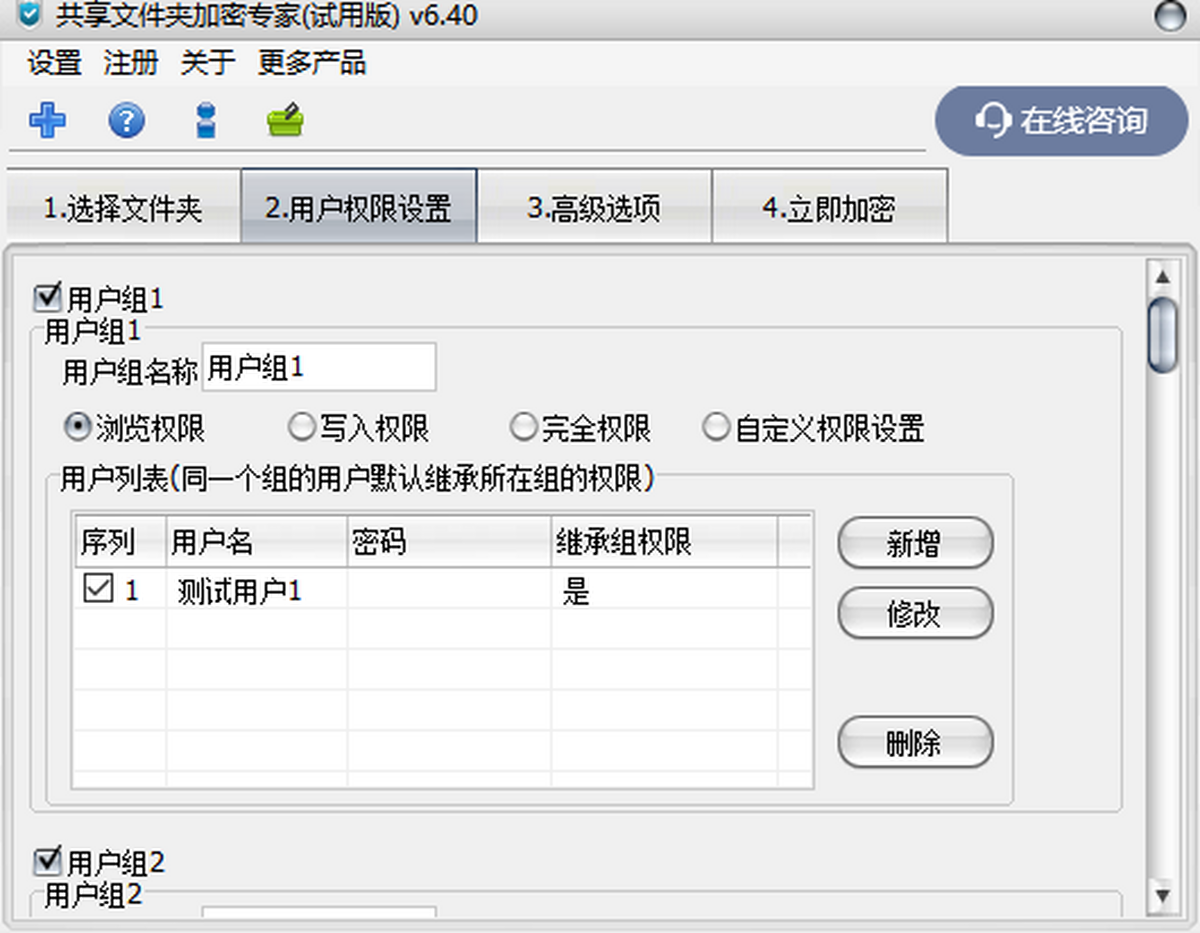The height and width of the screenshot is (933, 1200).
Task: Select 自定义权限设置 radio option
Action: (x=715, y=429)
